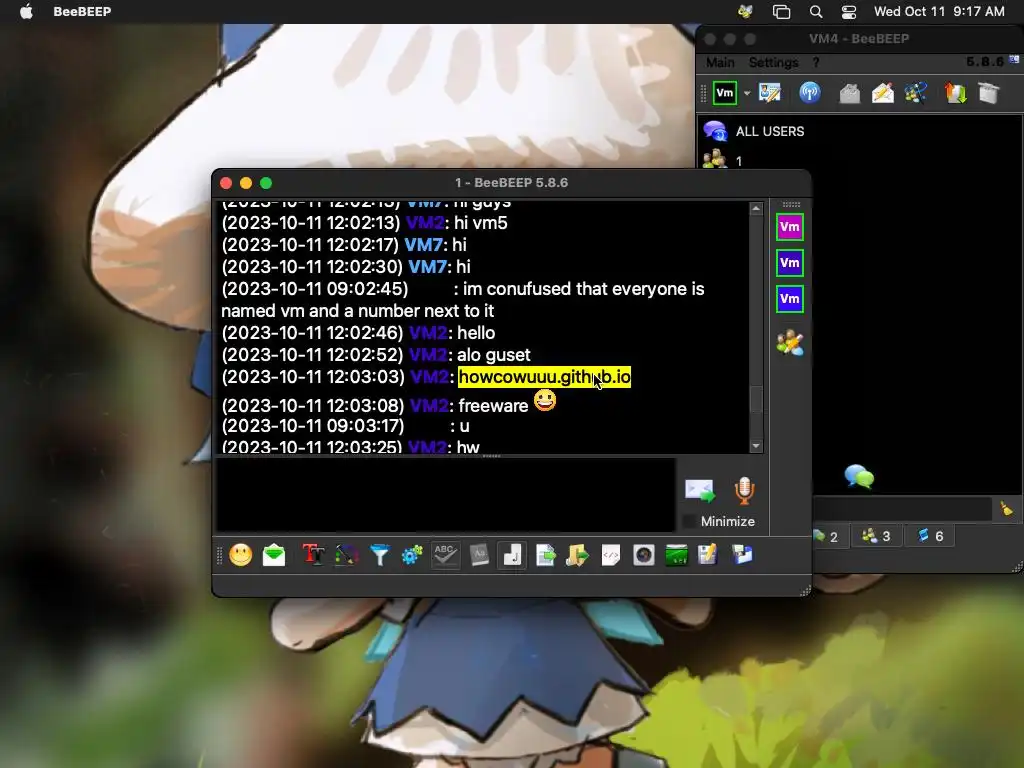Click into the chat message input box
This screenshot has width=1024, height=768.
[445, 495]
